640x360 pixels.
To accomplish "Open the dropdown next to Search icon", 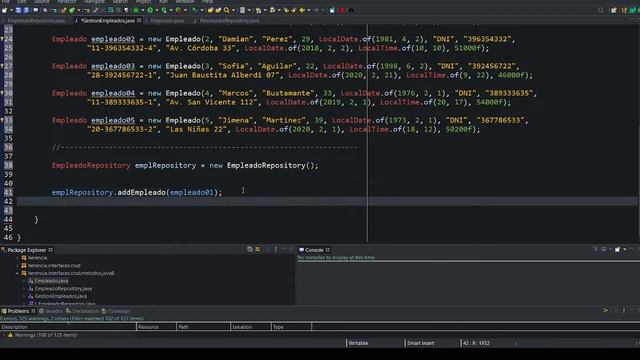I will 233,10.
